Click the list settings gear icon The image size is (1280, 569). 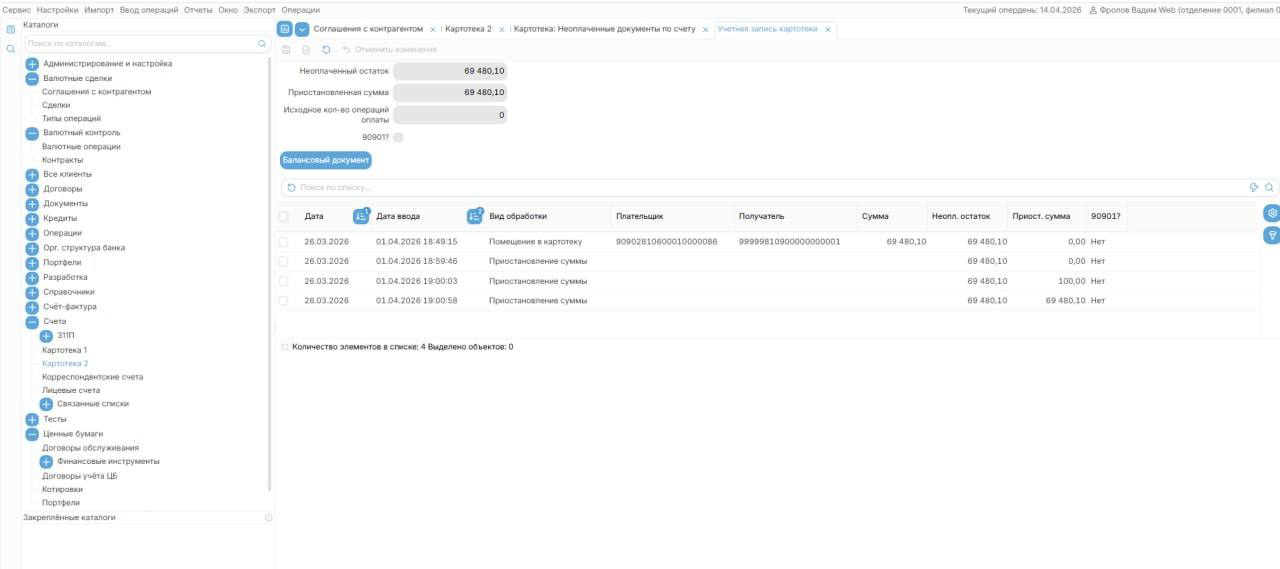click(x=1272, y=213)
